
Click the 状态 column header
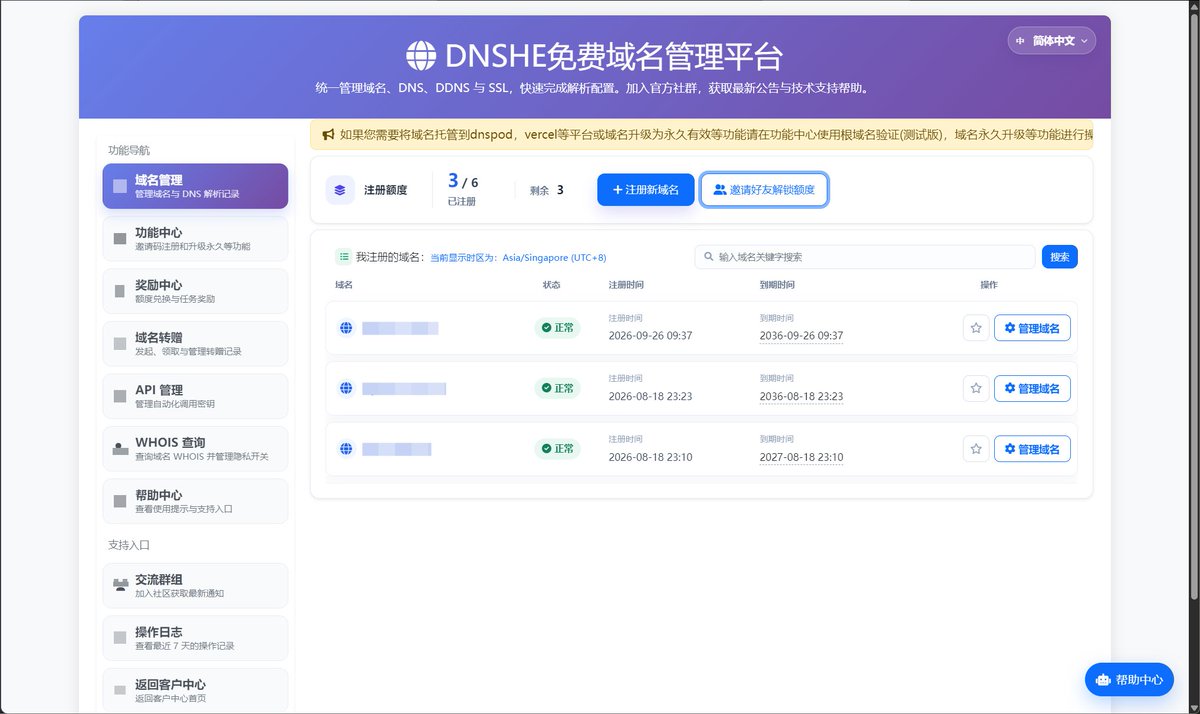tap(552, 285)
